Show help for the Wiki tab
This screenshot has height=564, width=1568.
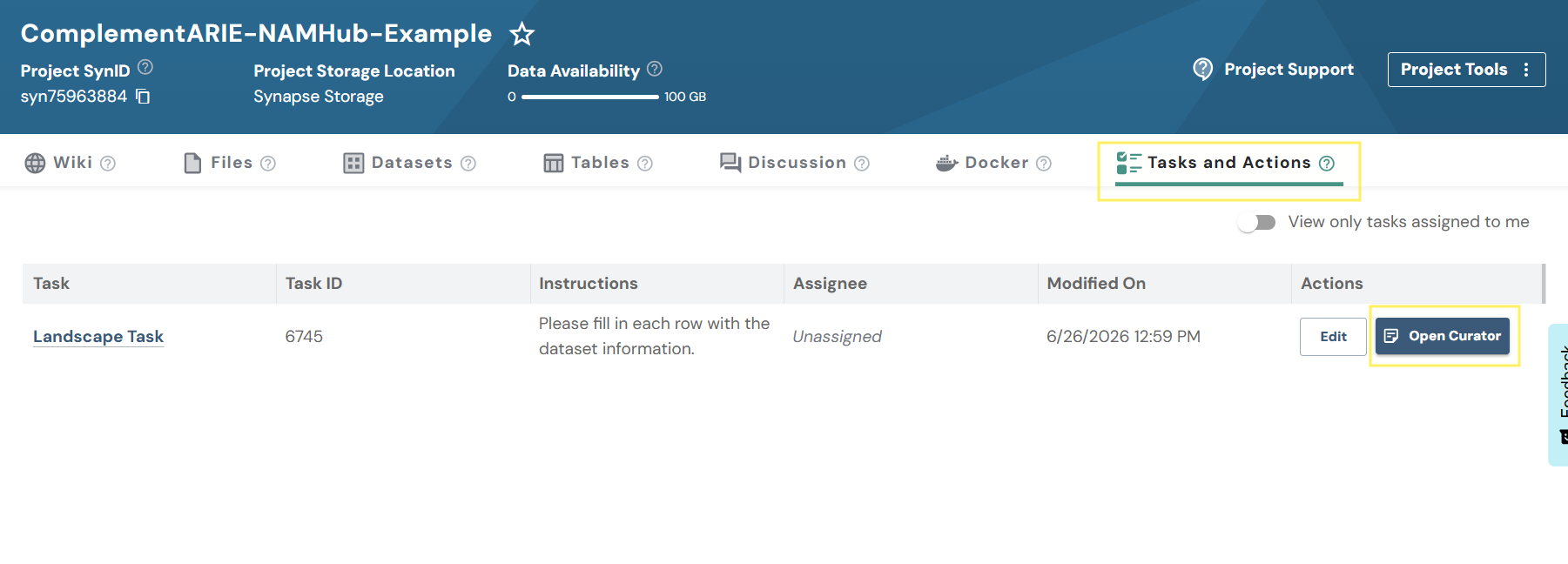(x=108, y=164)
